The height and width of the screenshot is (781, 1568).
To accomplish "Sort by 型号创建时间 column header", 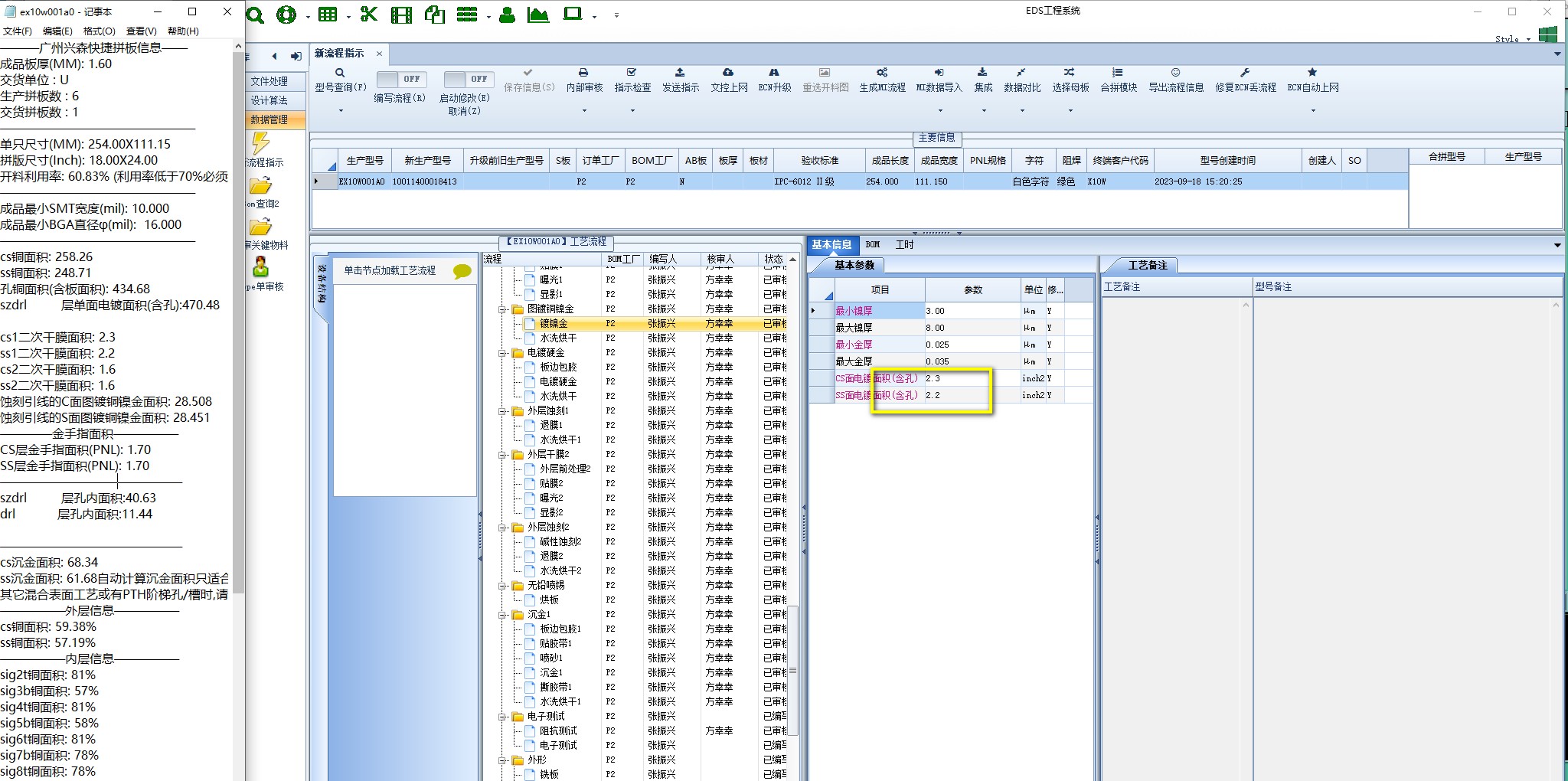I will (x=1227, y=161).
